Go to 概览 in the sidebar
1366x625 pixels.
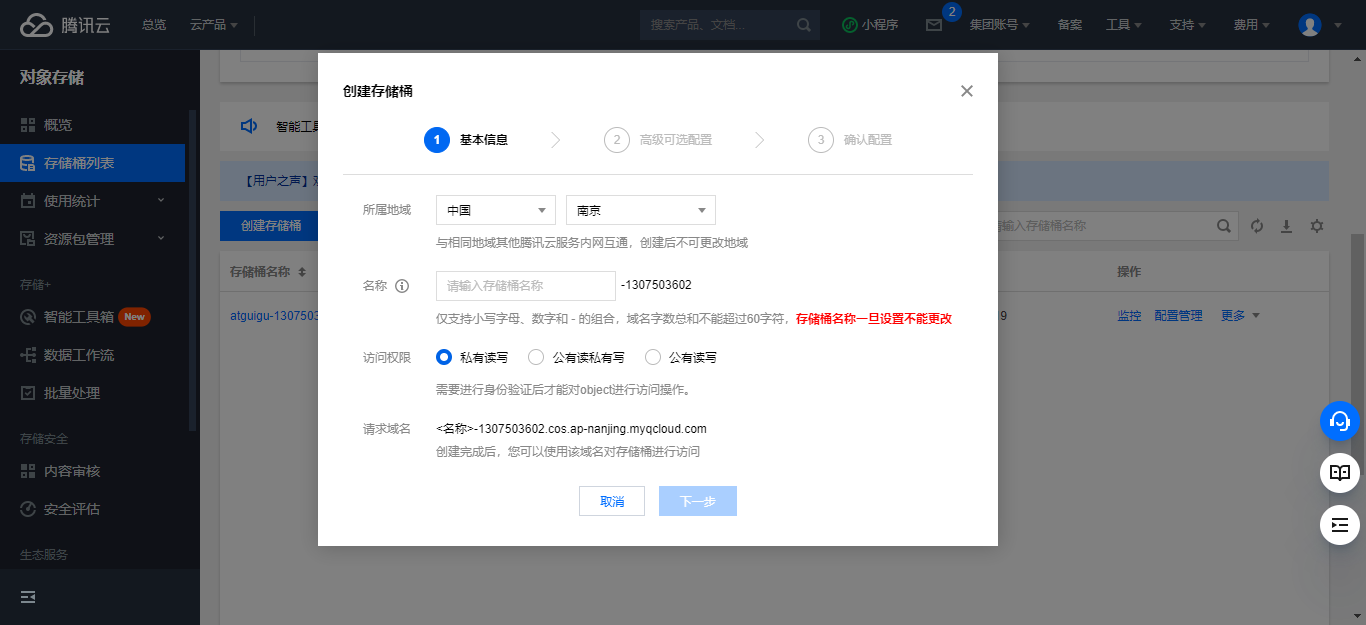click(58, 125)
